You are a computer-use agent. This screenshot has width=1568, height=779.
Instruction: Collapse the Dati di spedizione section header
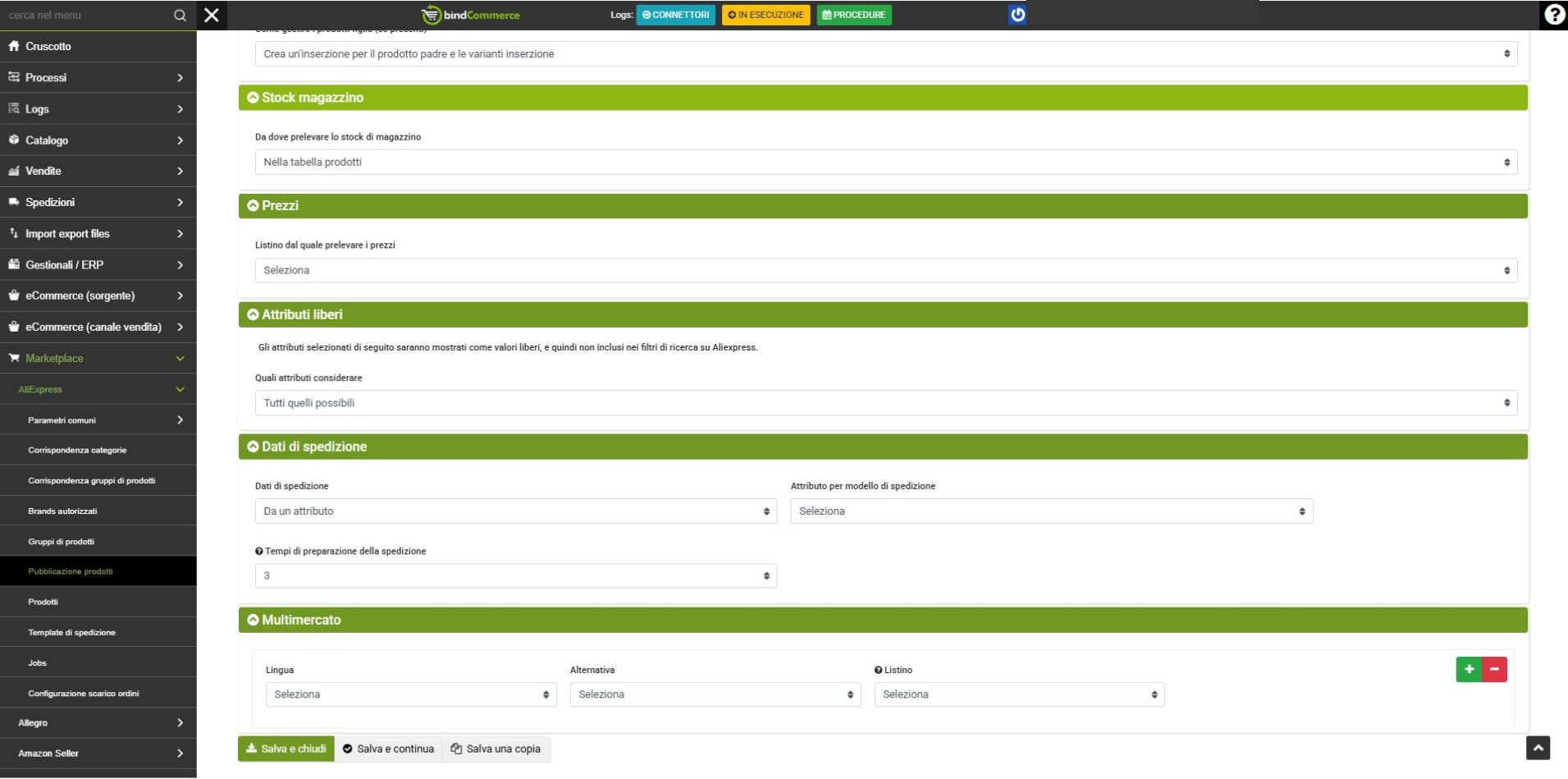[x=253, y=447]
